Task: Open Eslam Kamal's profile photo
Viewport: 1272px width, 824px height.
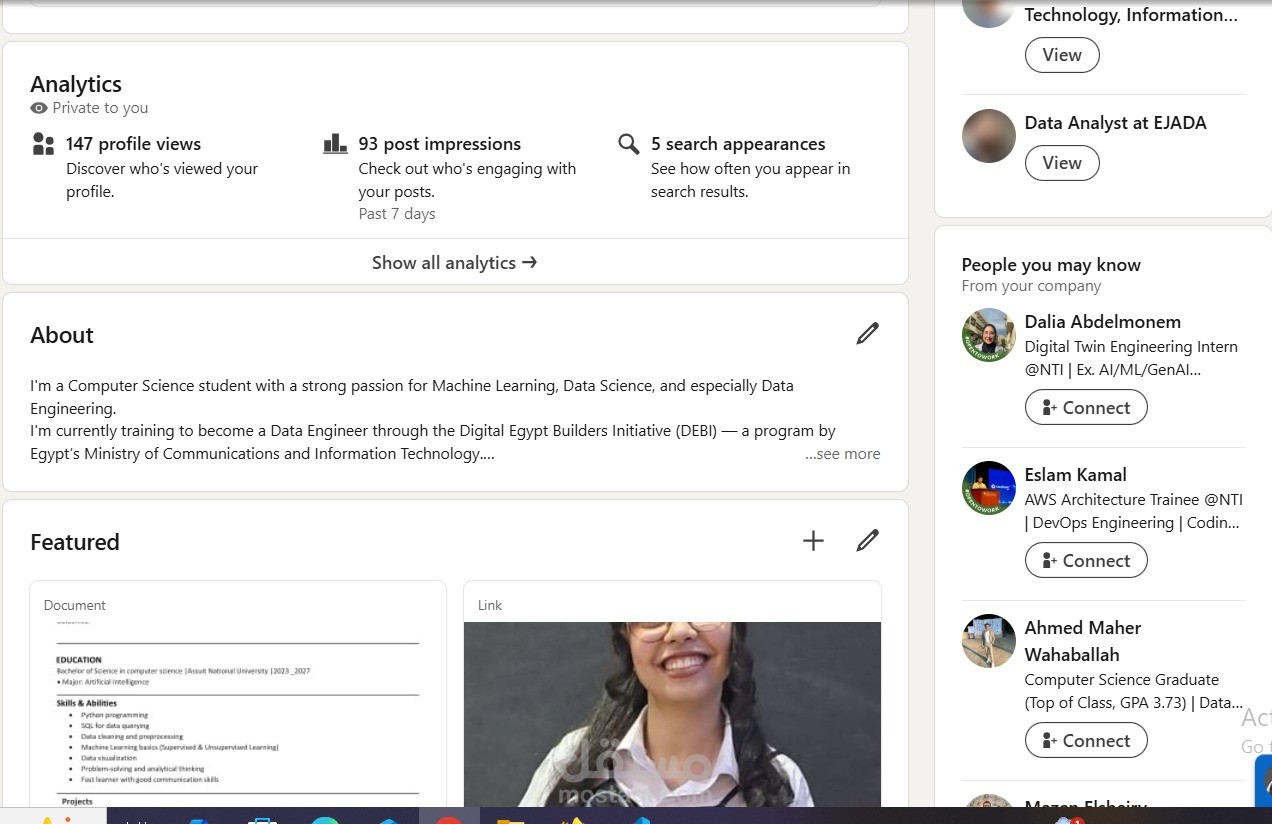Action: tap(988, 488)
